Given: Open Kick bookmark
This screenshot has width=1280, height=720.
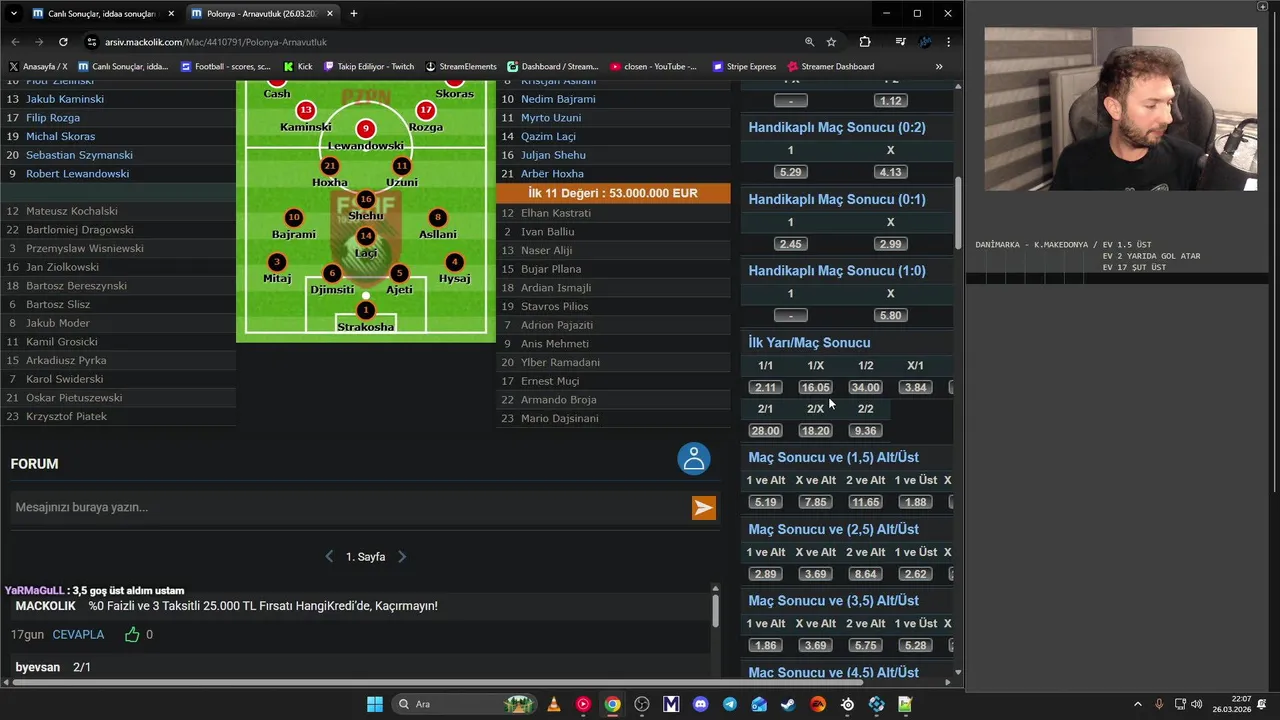Looking at the screenshot, I should tap(298, 66).
